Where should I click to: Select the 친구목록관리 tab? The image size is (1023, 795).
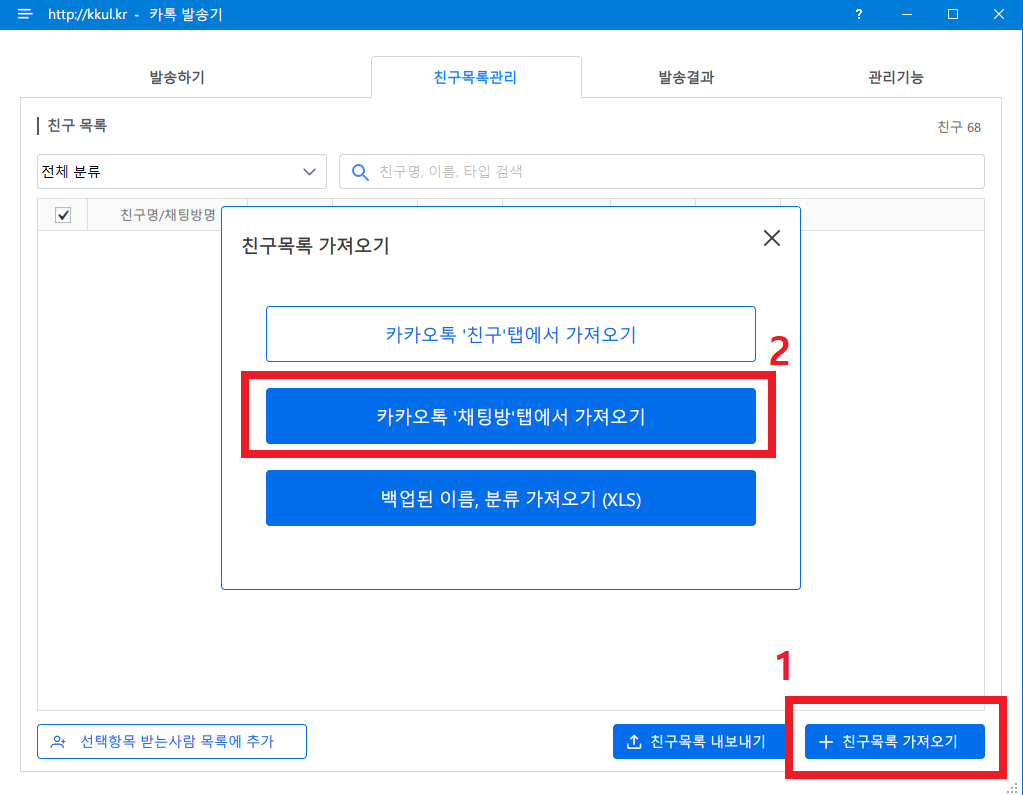tap(476, 77)
